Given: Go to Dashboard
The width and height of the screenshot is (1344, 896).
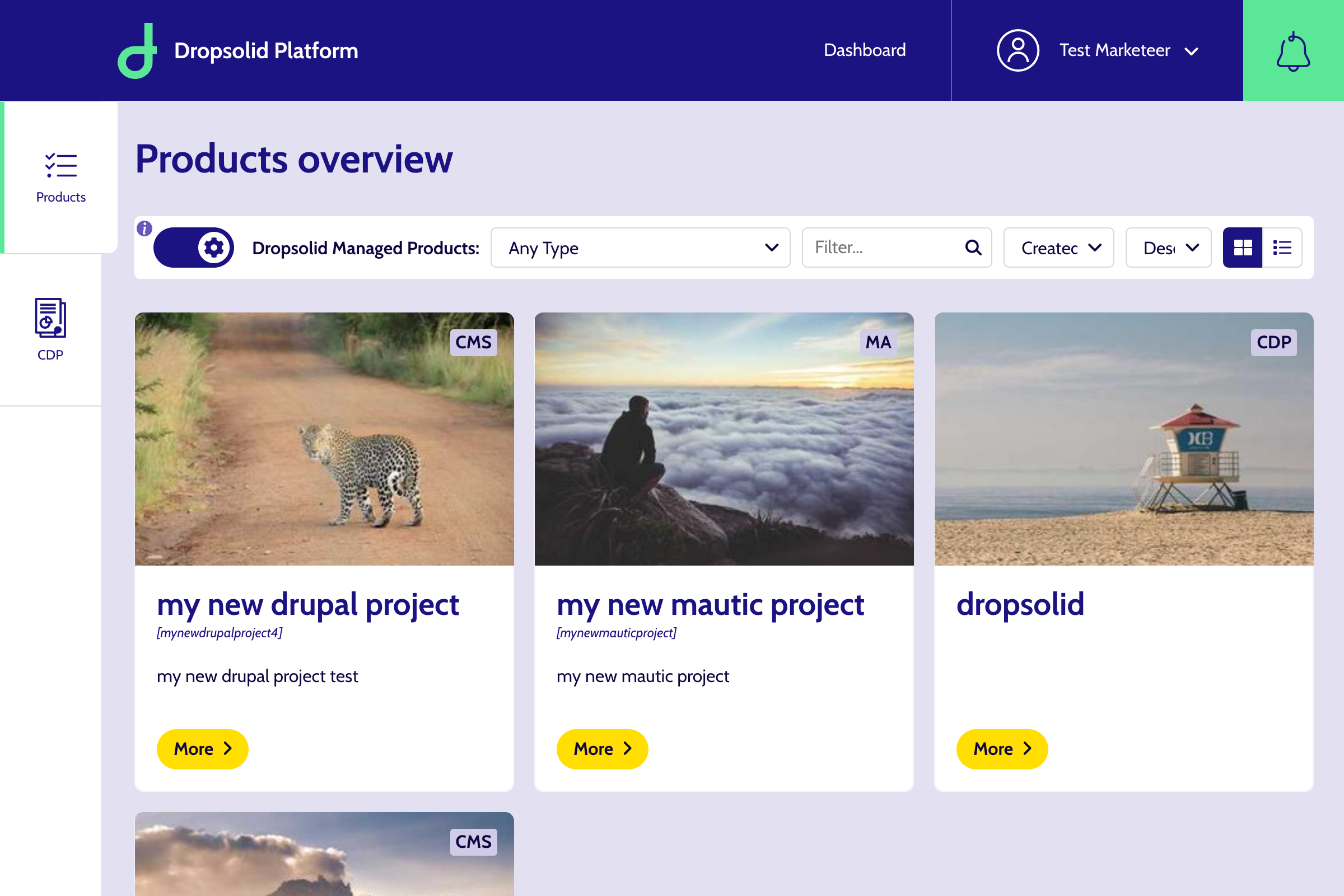Looking at the screenshot, I should [865, 50].
